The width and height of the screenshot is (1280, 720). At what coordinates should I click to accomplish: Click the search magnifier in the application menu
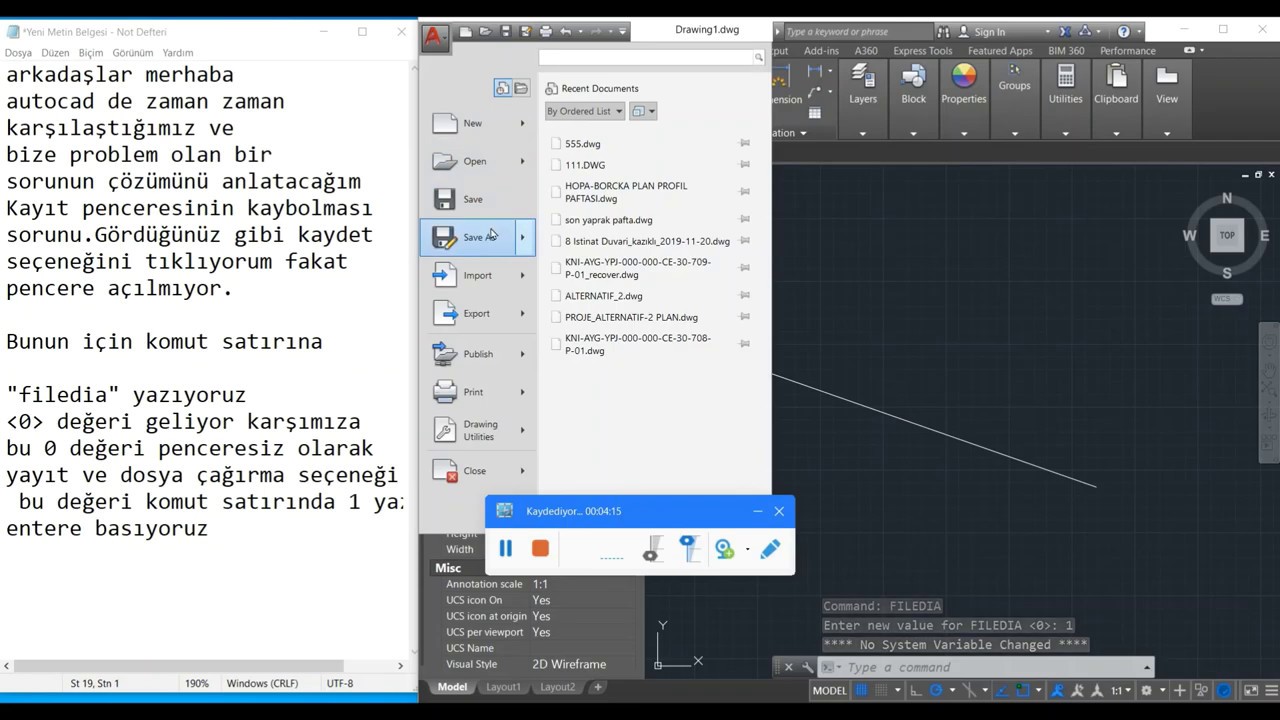coord(759,58)
